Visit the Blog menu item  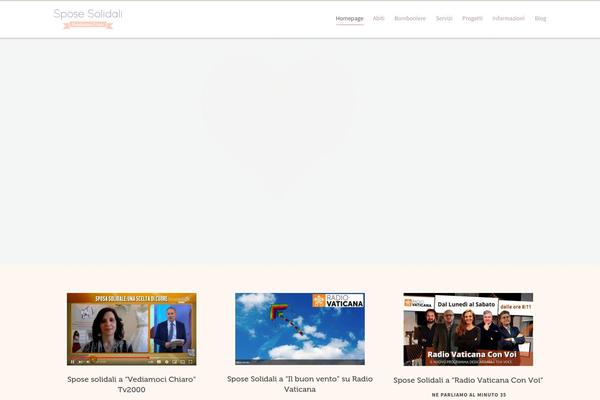tap(540, 18)
